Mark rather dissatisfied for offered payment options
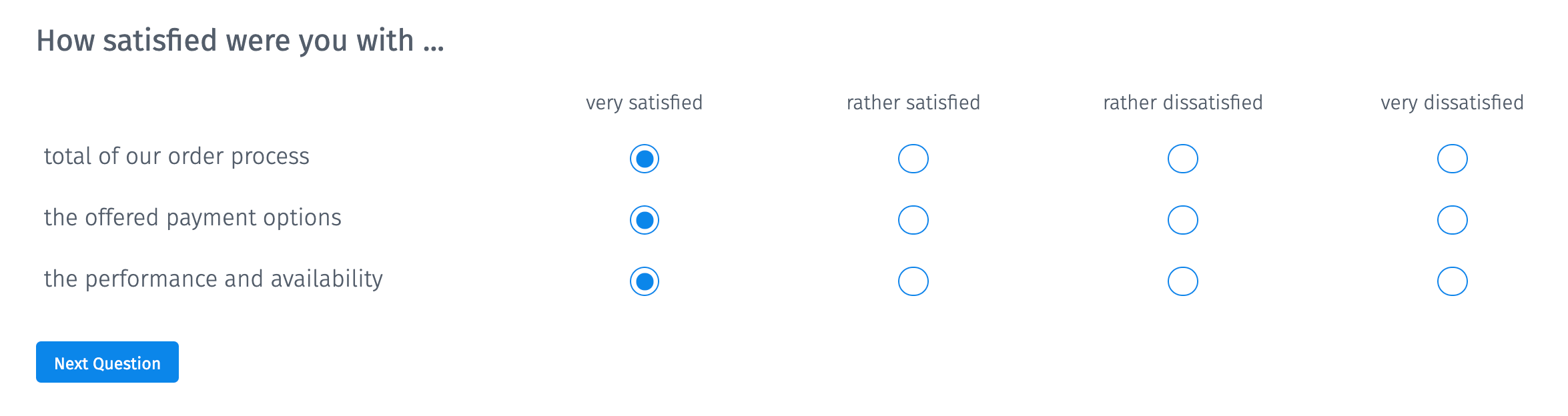The height and width of the screenshot is (416, 1568). coord(1183,220)
